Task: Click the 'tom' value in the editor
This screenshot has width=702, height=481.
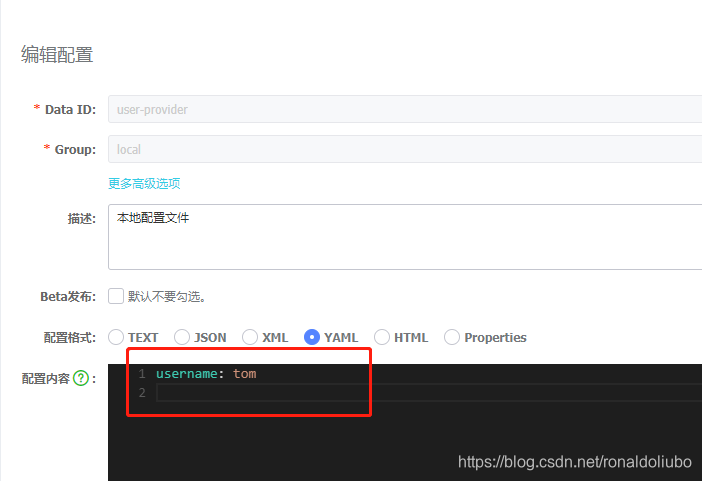Action: pos(244,374)
